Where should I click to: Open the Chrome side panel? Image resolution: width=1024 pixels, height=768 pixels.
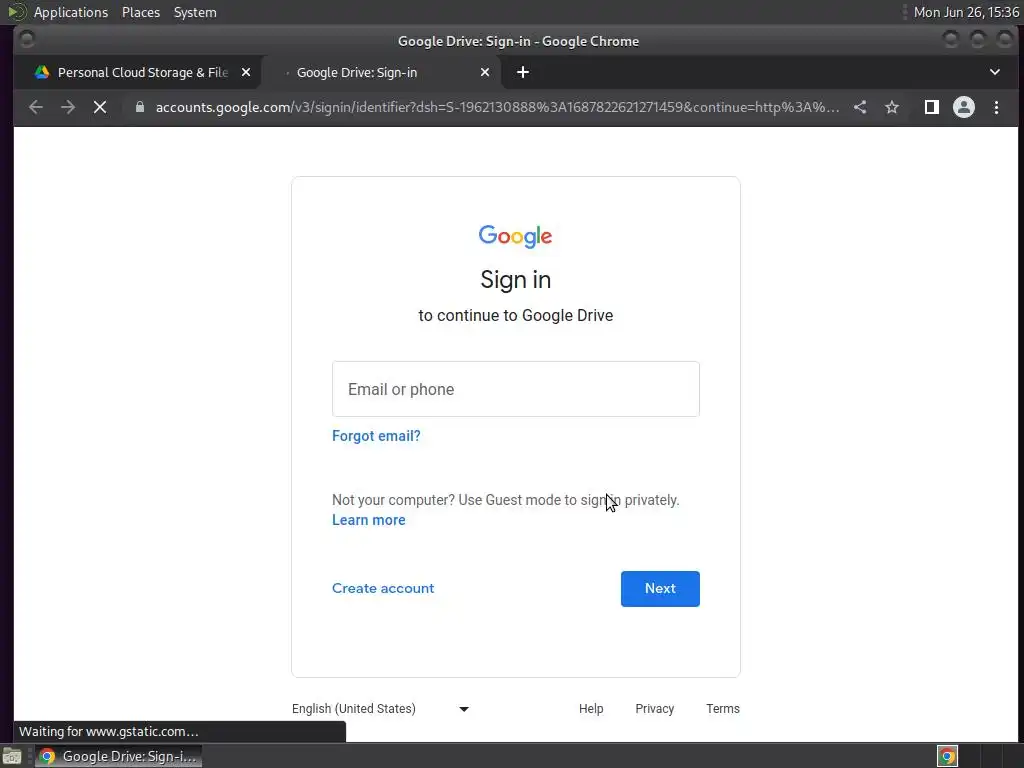tap(932, 107)
